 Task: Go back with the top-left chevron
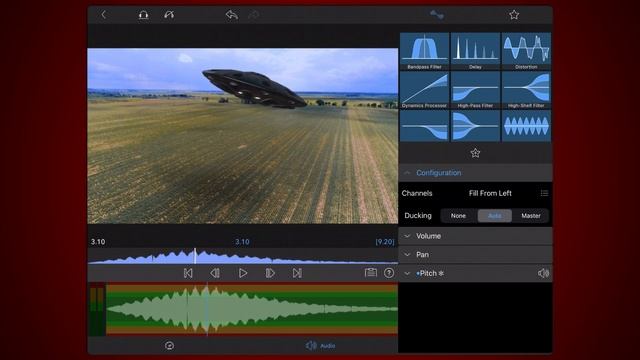tap(103, 15)
